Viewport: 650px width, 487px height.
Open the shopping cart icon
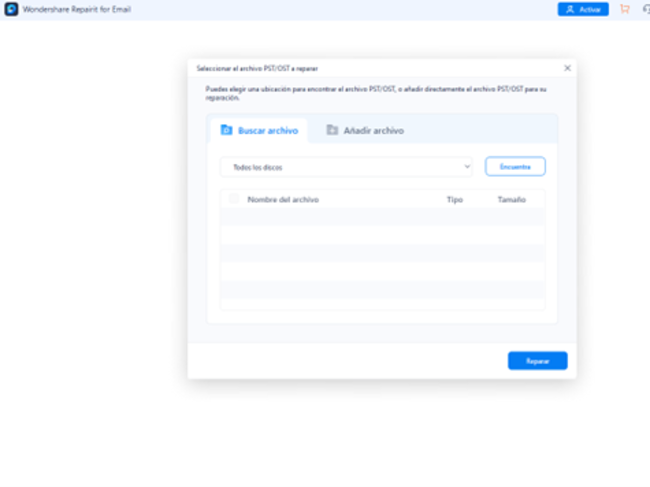click(625, 9)
